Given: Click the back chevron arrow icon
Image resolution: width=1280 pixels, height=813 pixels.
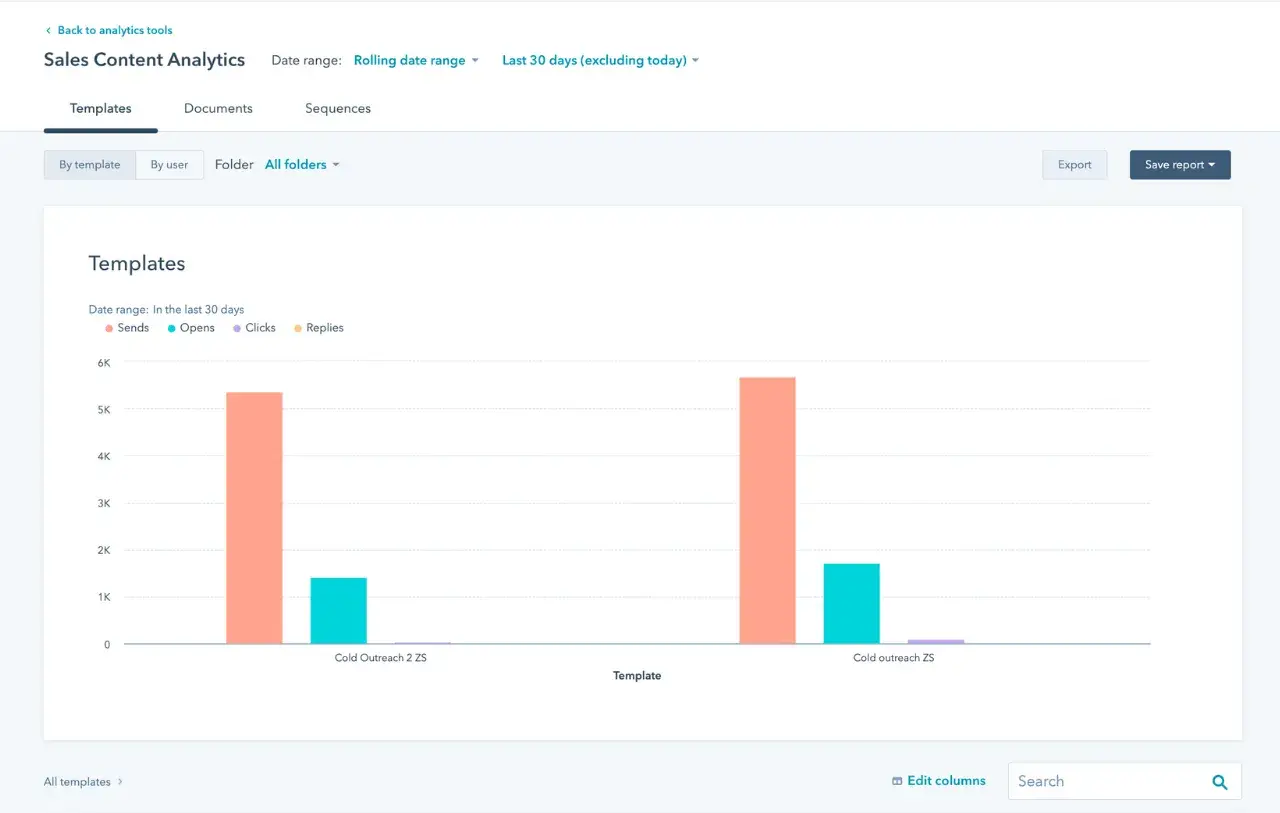Looking at the screenshot, I should (48, 31).
